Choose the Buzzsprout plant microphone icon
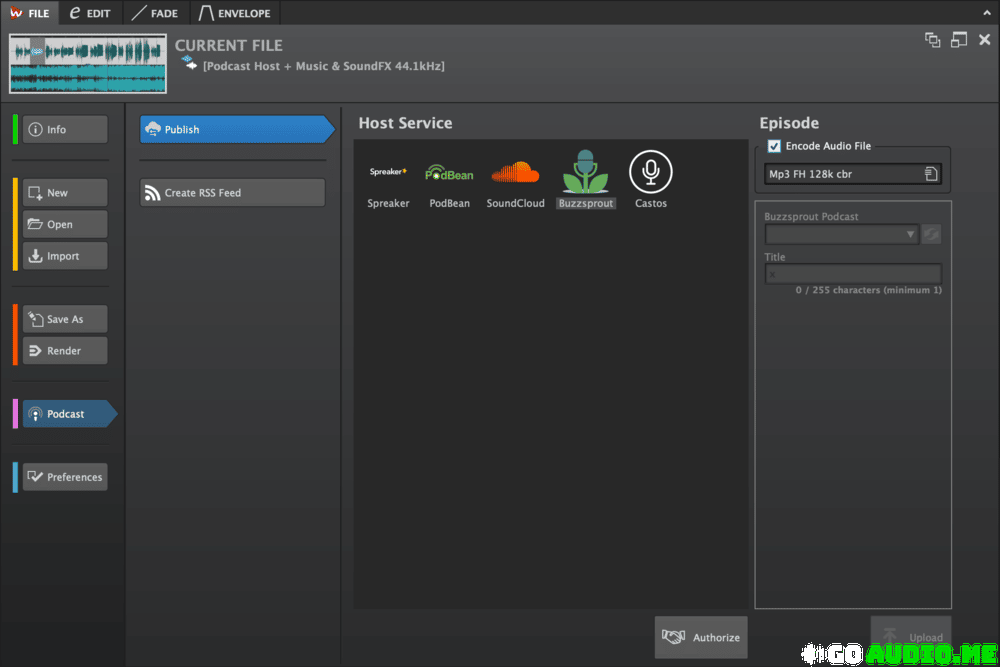This screenshot has height=667, width=1000. point(585,172)
